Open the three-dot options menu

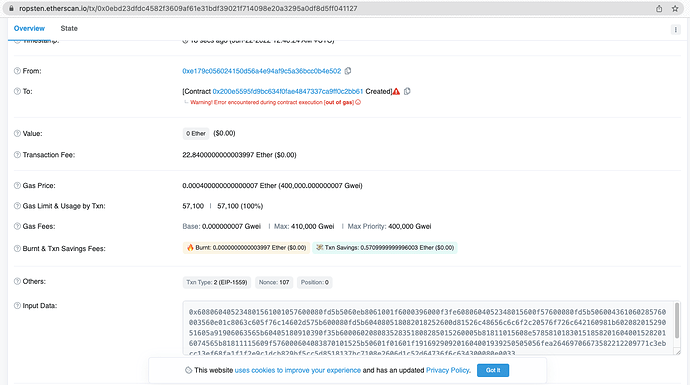(675, 30)
